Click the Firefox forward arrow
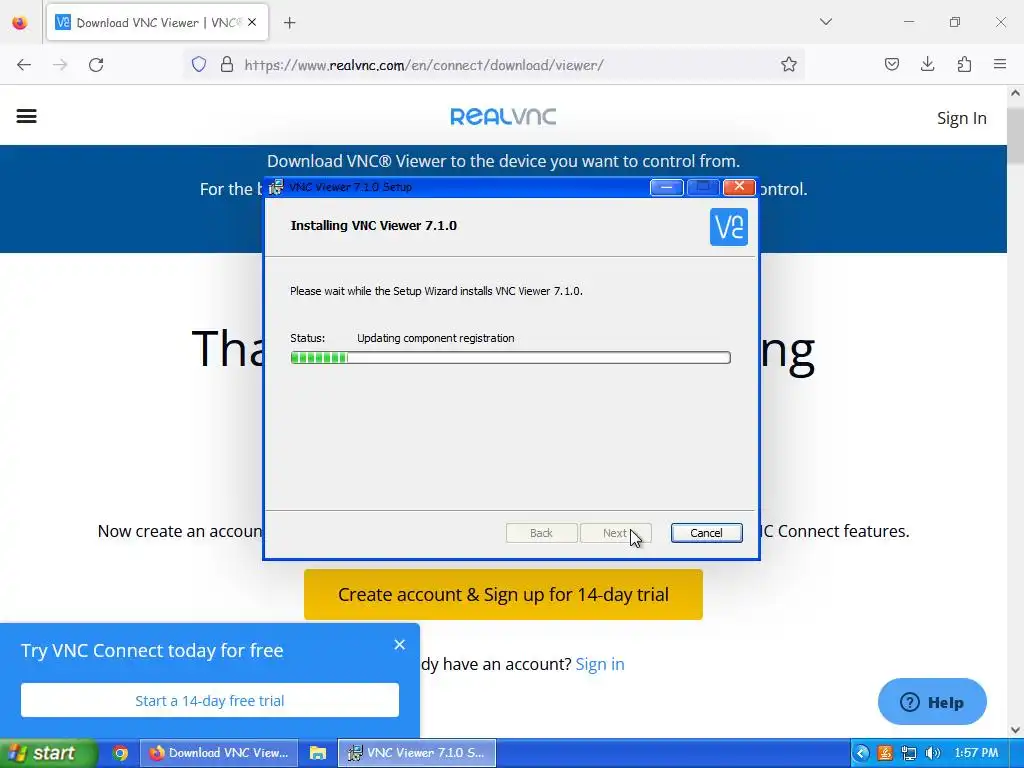The width and height of the screenshot is (1024, 768). [60, 65]
